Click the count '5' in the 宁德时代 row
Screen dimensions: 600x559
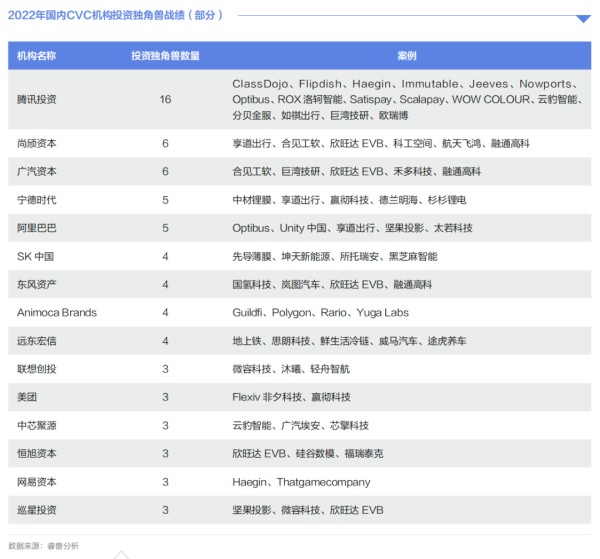(x=165, y=200)
